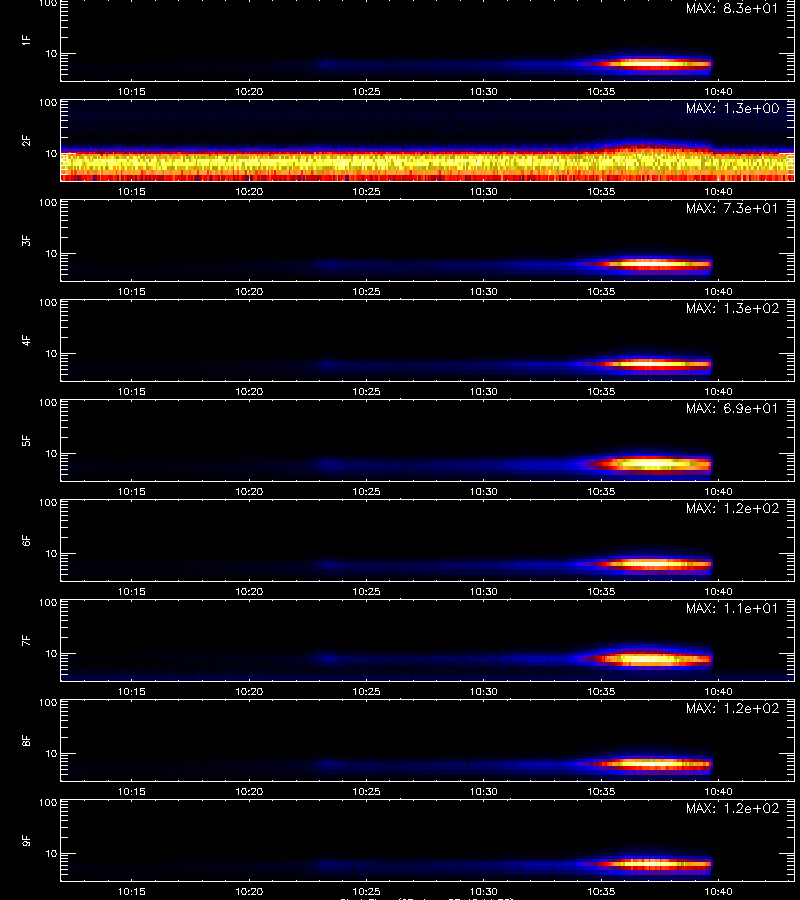Click the 2F panel axis label
The width and height of the screenshot is (800, 900).
[x=26, y=141]
